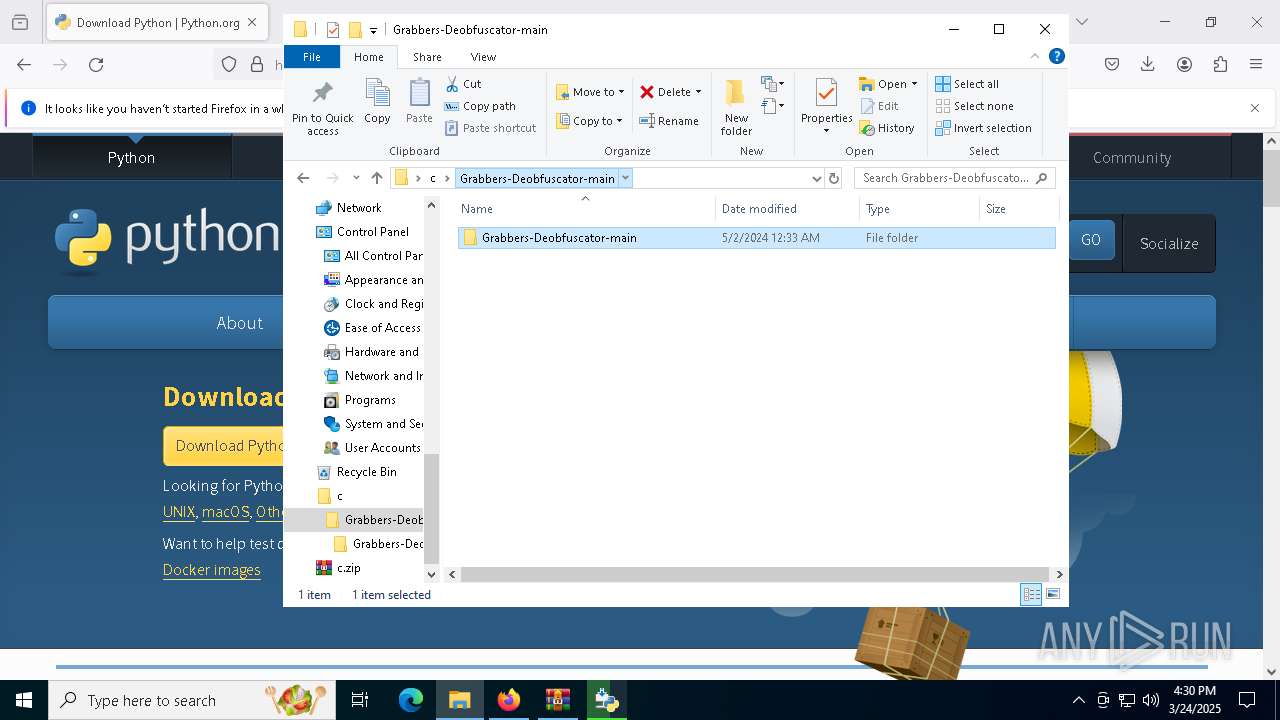Select all items in Explorer
The image size is (1280, 720).
pos(967,84)
